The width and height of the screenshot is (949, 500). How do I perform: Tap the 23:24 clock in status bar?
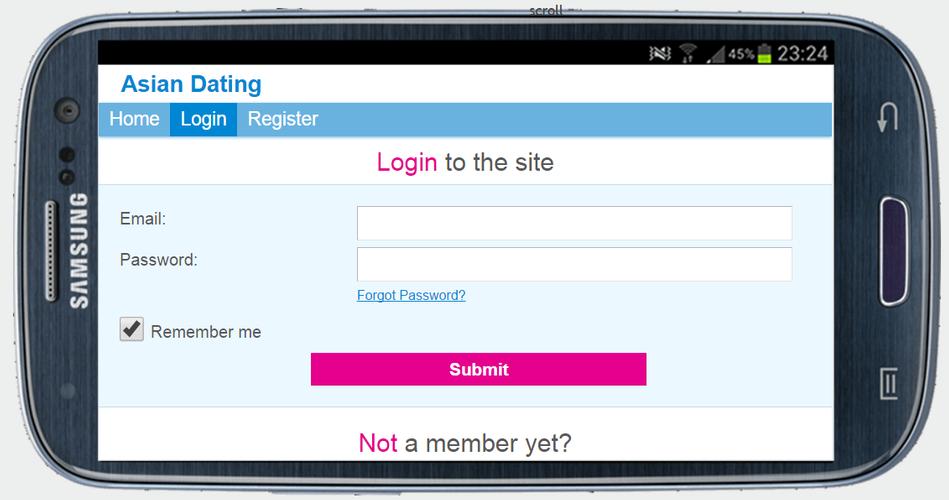coord(802,53)
